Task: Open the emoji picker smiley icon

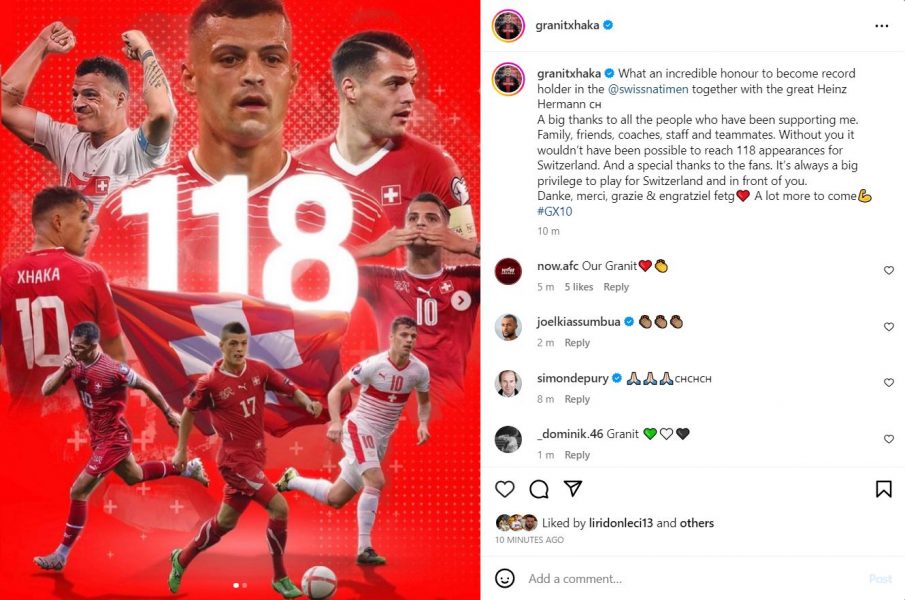Action: [x=505, y=578]
